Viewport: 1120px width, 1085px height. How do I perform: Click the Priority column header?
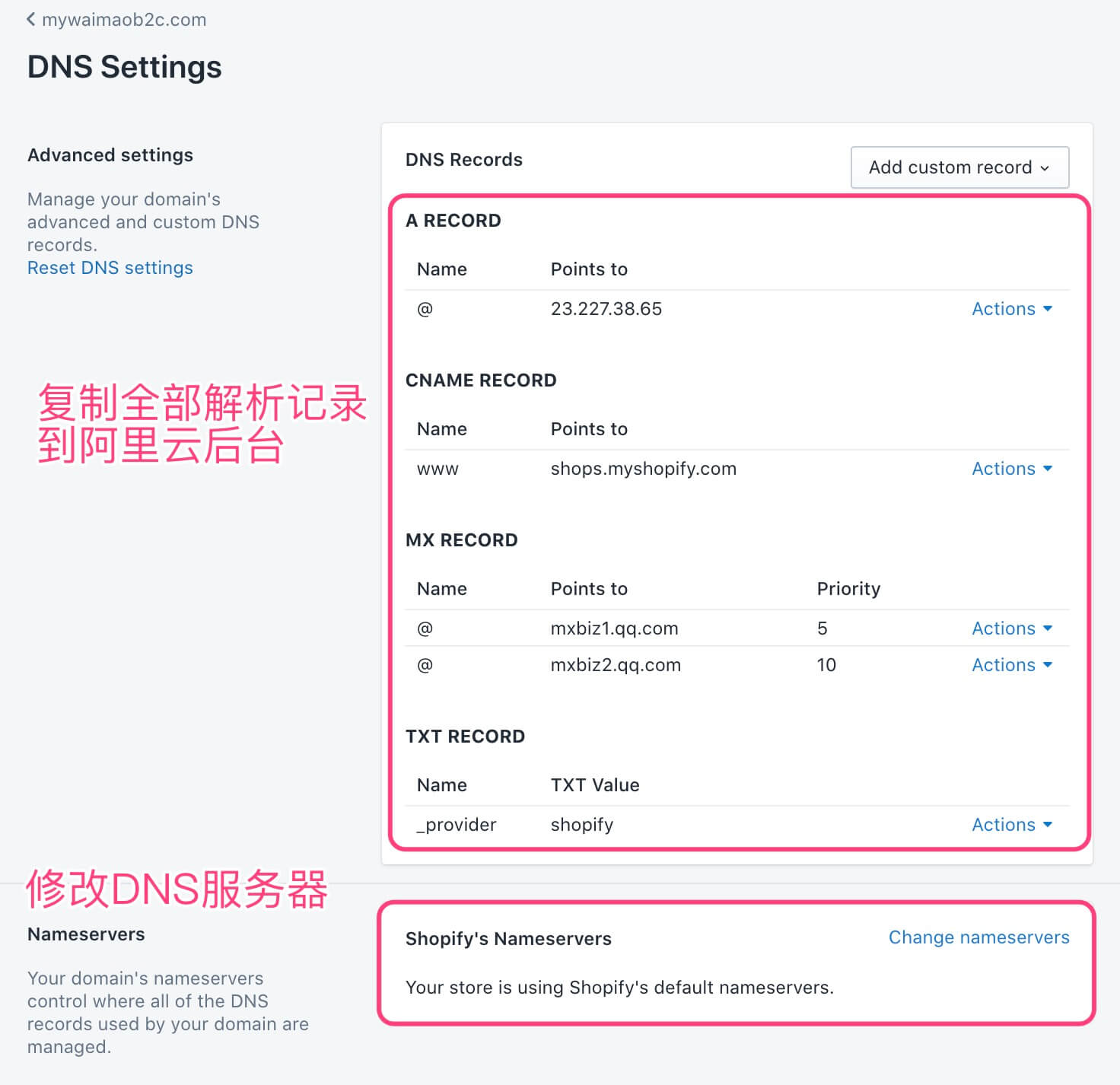tap(848, 589)
